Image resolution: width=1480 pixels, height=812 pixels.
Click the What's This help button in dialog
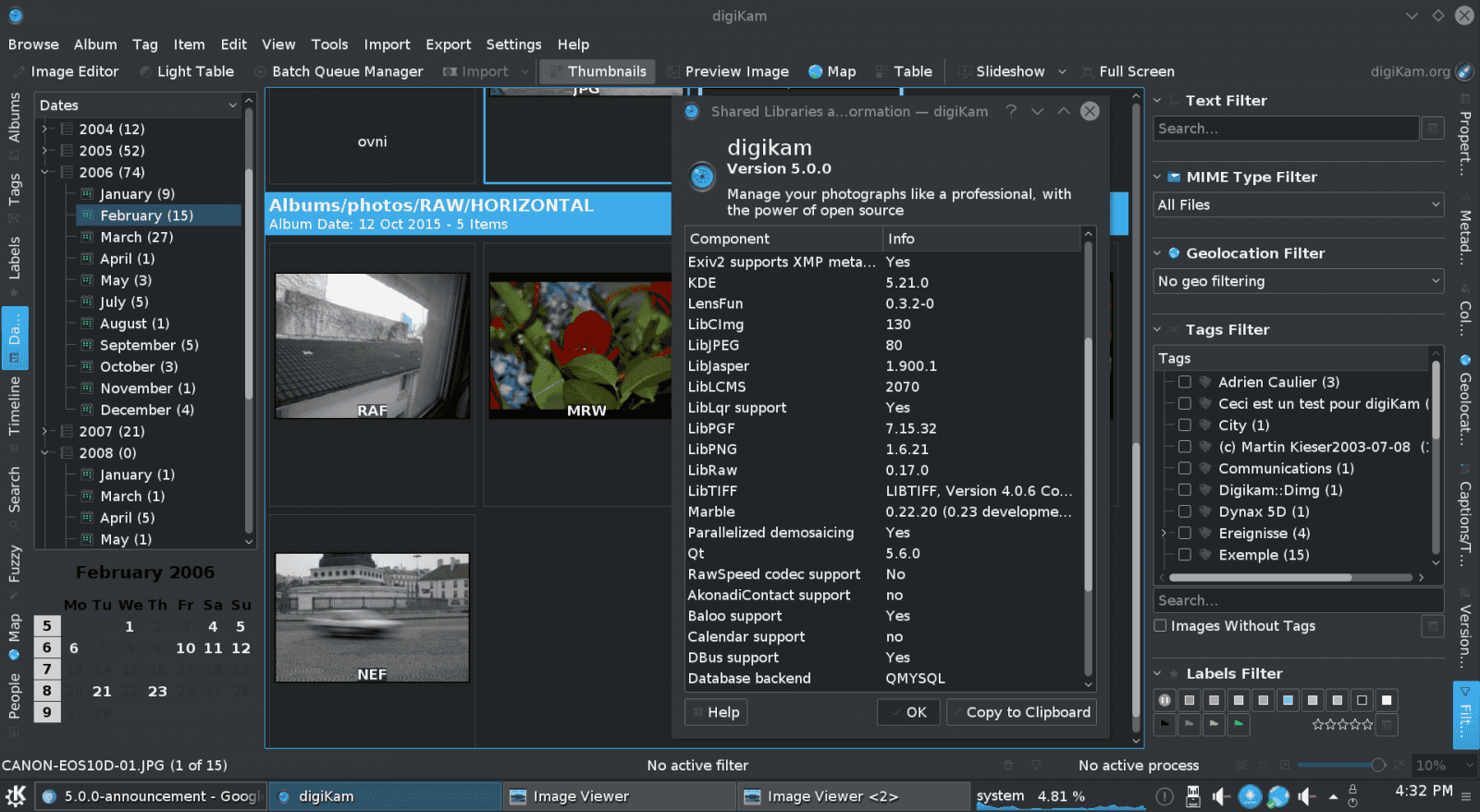[x=1011, y=111]
